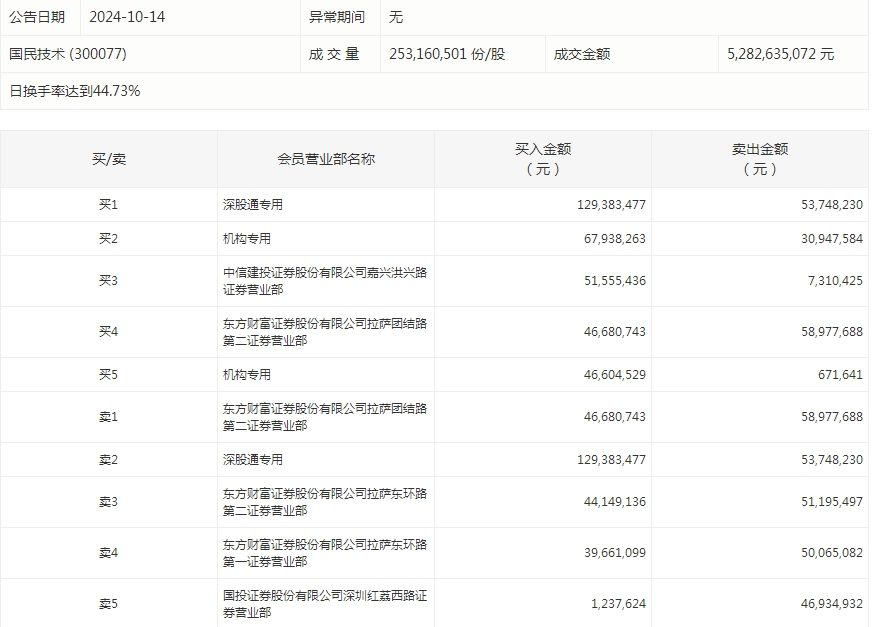Select buy amount 67,938,263

point(615,239)
